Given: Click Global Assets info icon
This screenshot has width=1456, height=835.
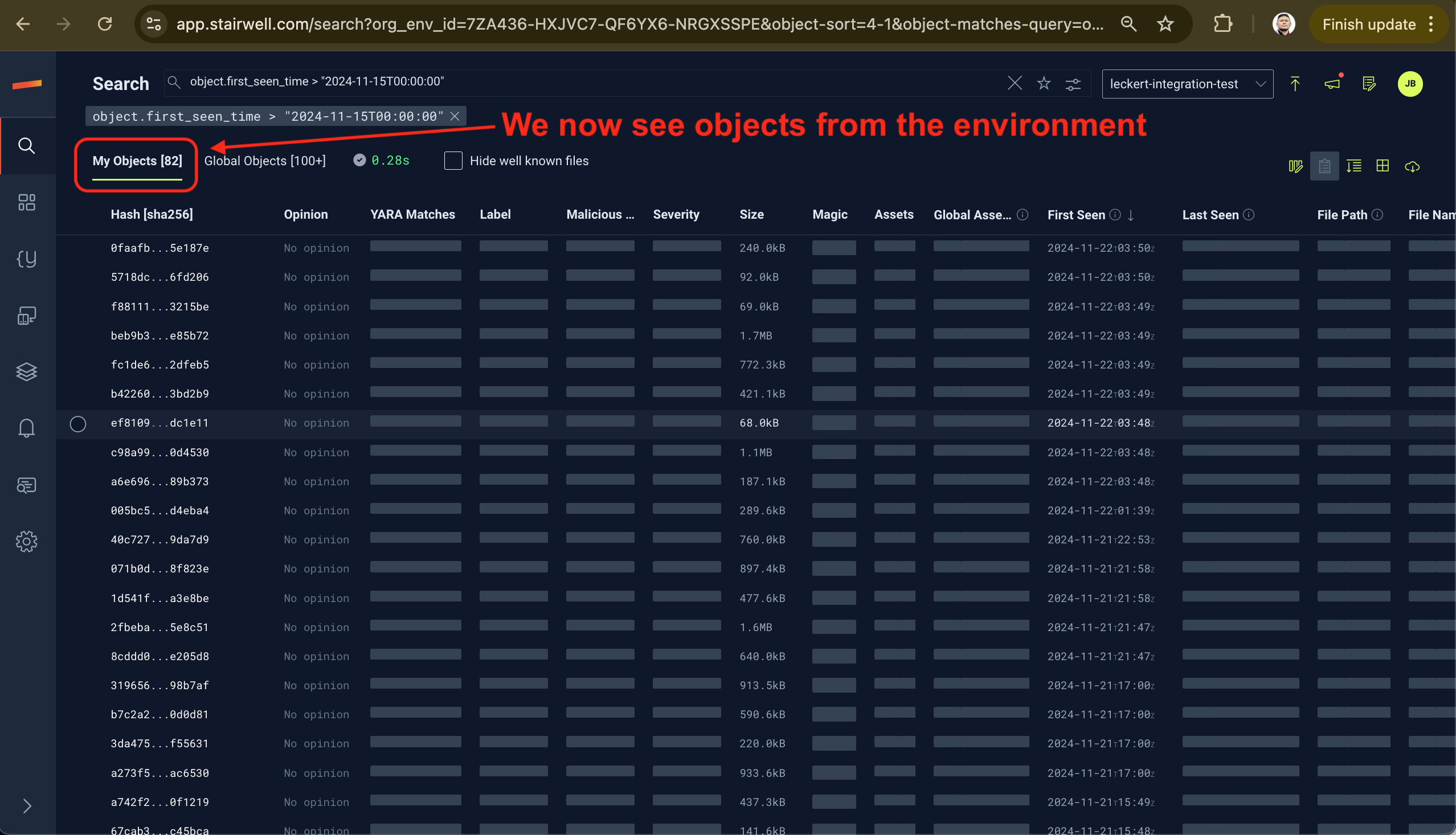Looking at the screenshot, I should pyautogui.click(x=1023, y=215).
